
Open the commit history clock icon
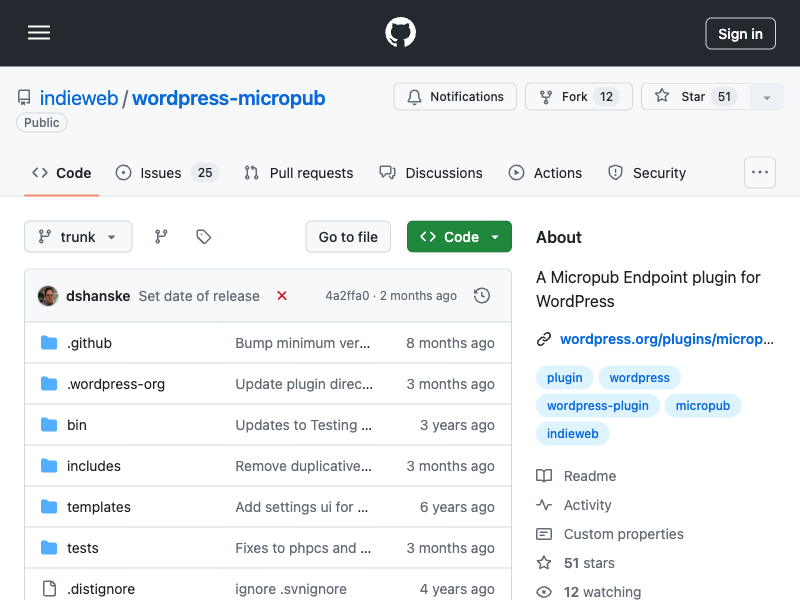point(482,296)
